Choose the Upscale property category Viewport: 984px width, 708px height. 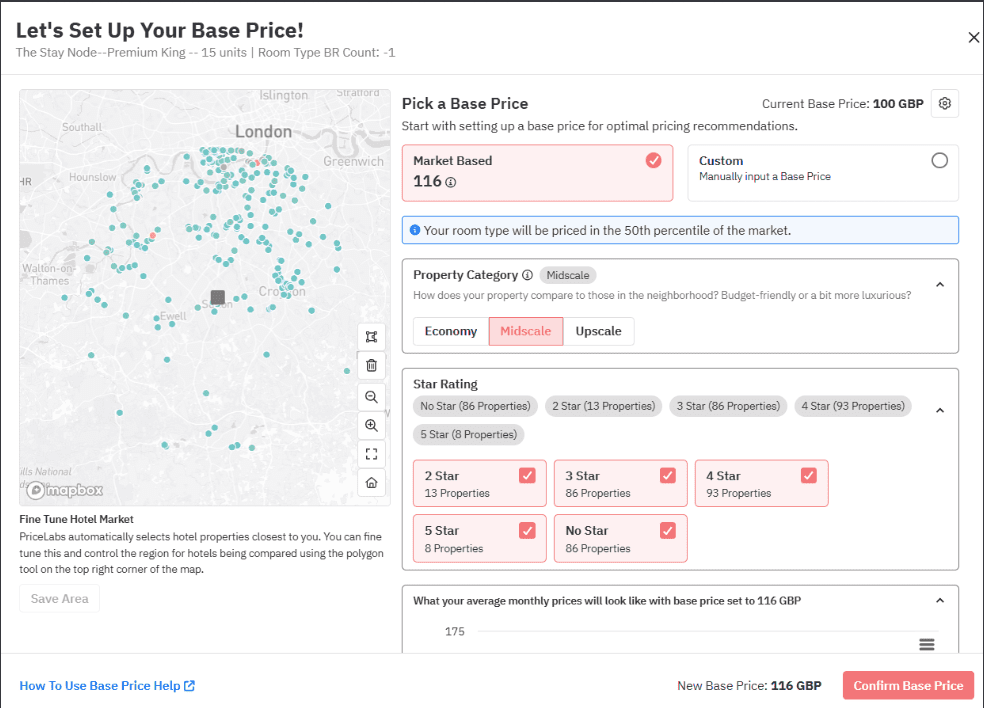598,331
